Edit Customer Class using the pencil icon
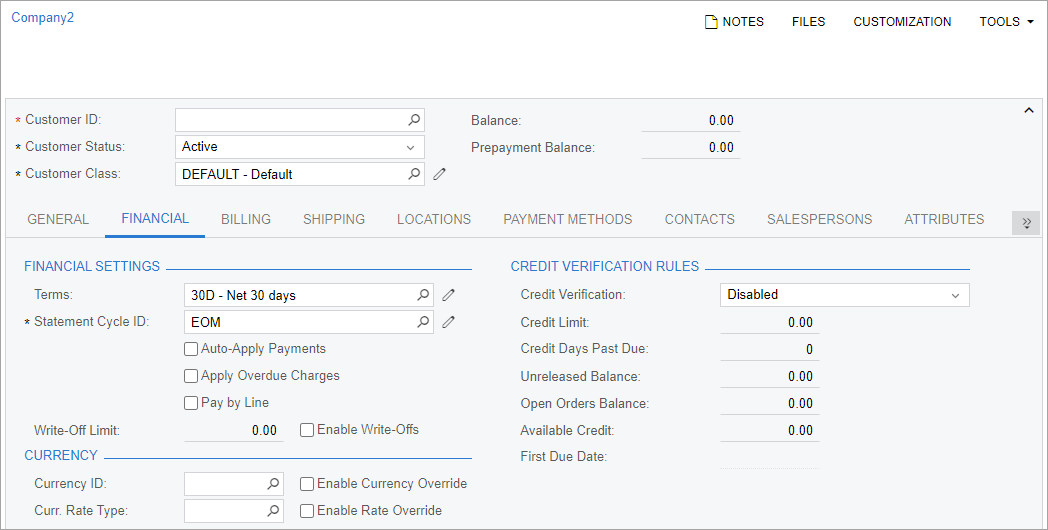1048x530 pixels. coord(439,174)
